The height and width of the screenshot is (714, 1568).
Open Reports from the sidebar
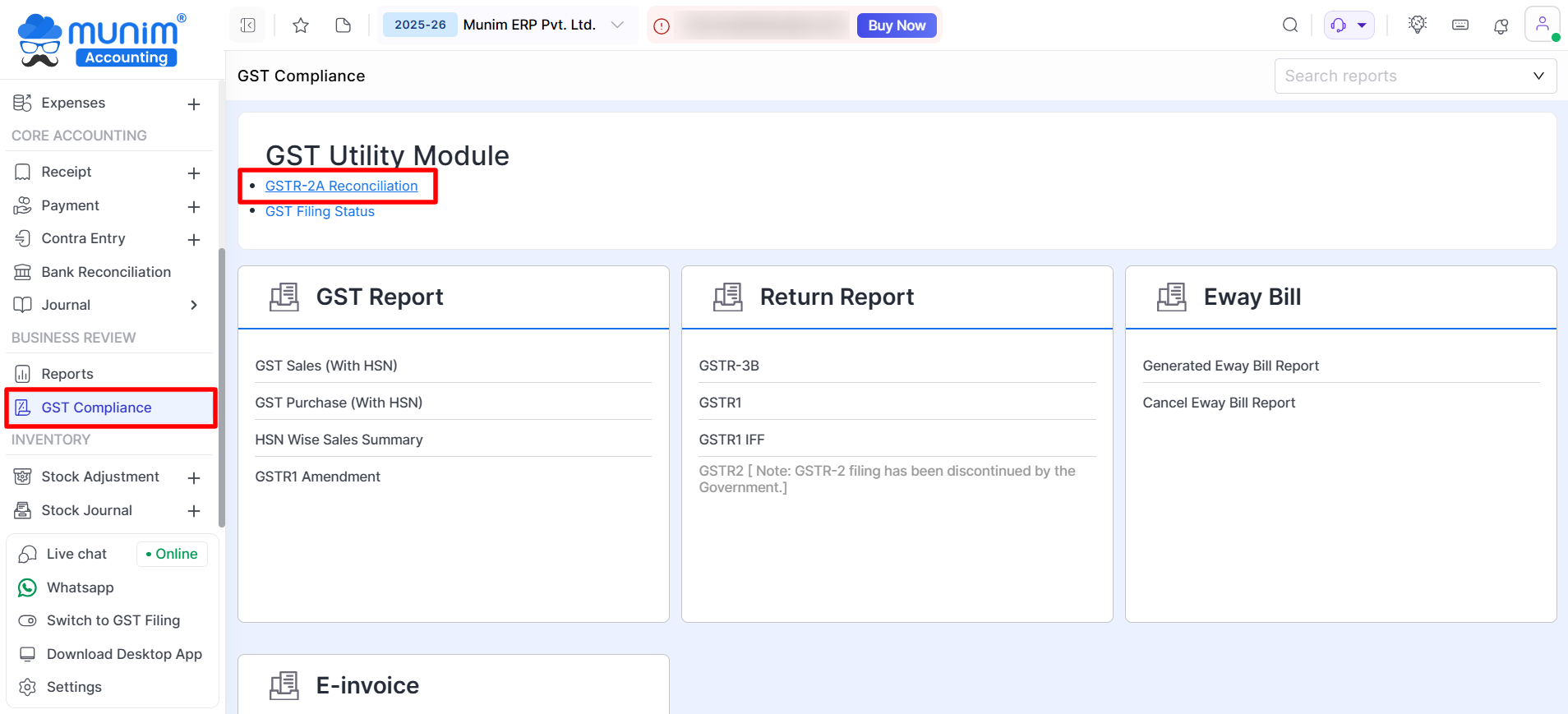(67, 374)
